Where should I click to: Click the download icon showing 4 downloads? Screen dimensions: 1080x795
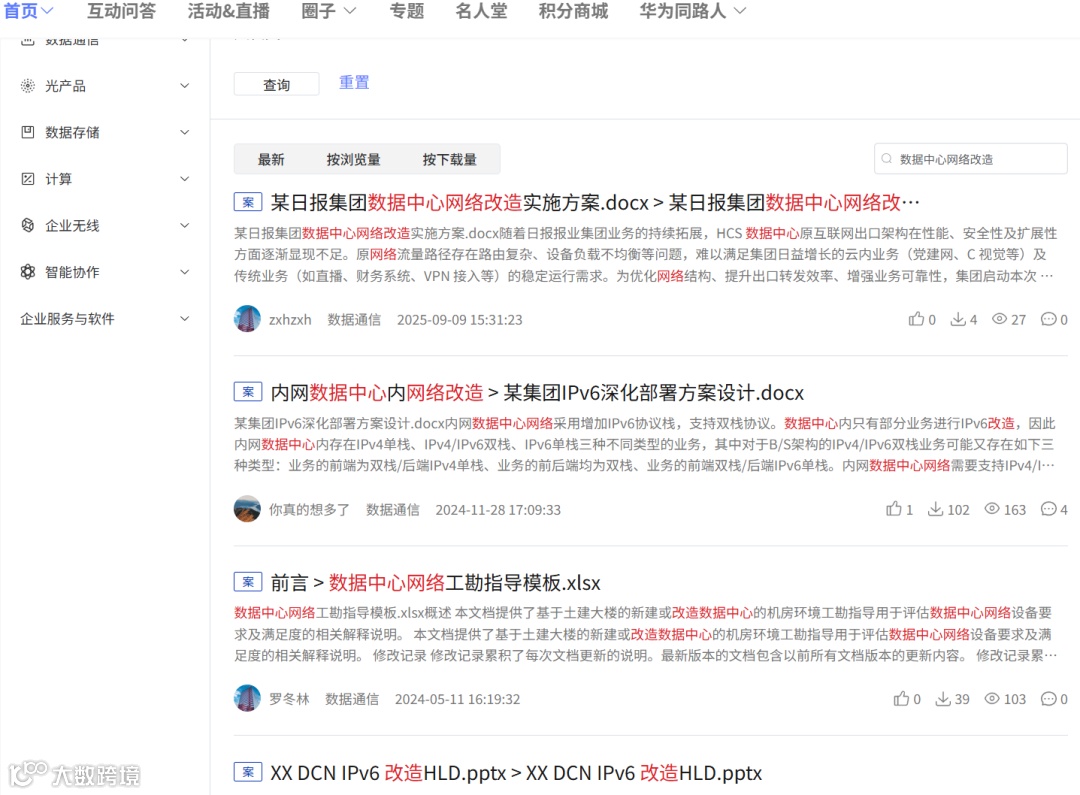tap(958, 319)
